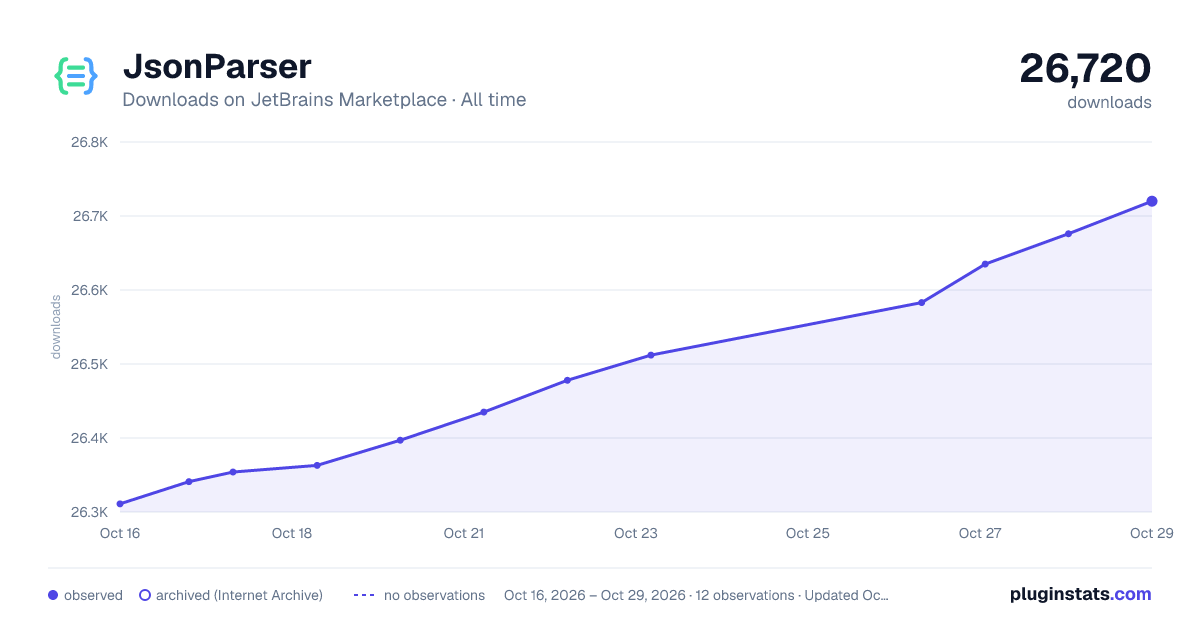The image size is (1200, 630).
Task: Select the data point above Oct 27
Action: [985, 264]
